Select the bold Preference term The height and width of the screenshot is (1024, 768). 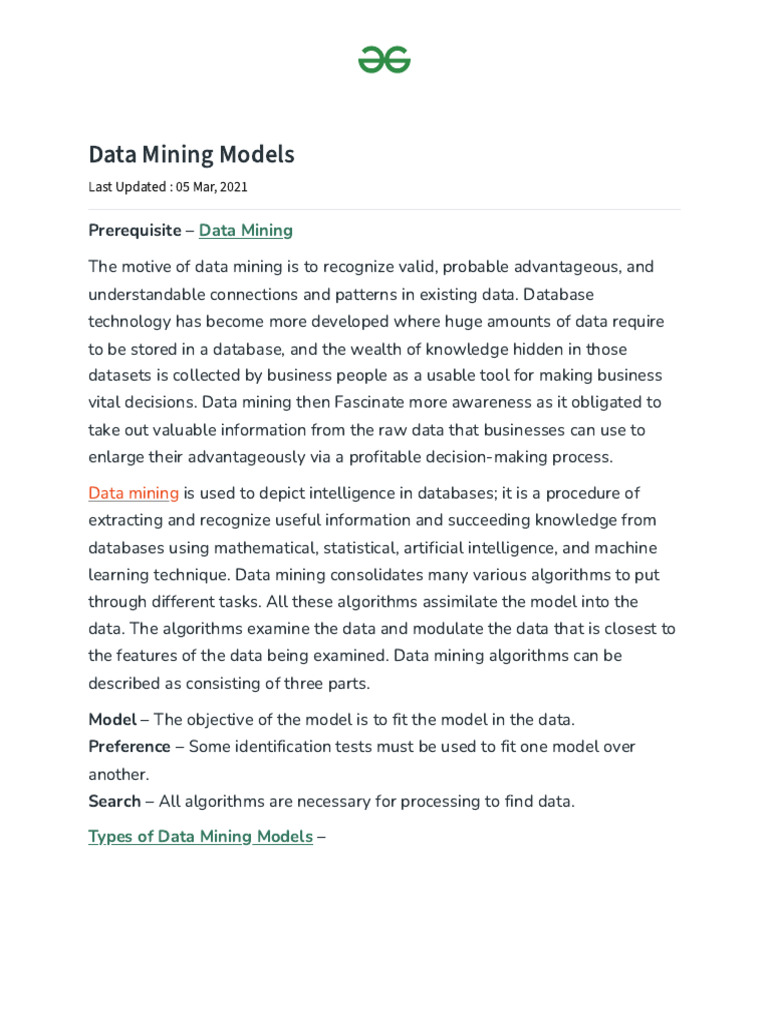coord(129,747)
